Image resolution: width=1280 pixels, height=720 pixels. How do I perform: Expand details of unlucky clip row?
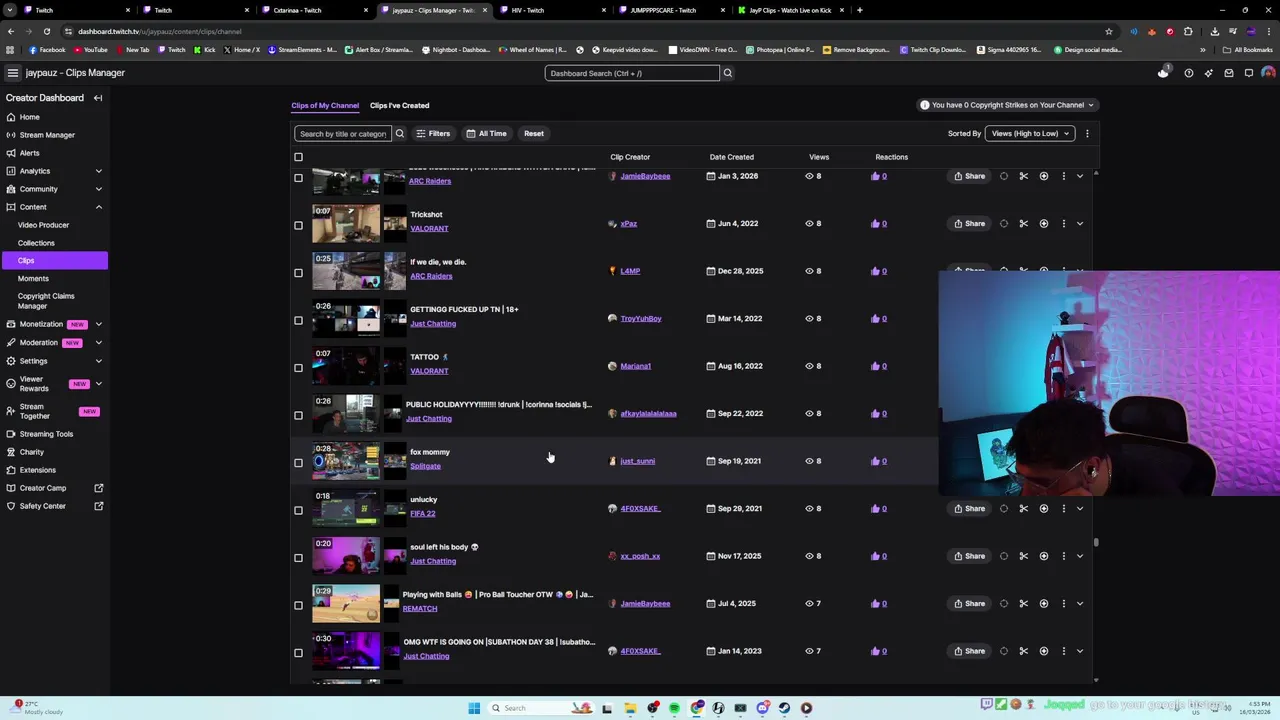pyautogui.click(x=1080, y=509)
